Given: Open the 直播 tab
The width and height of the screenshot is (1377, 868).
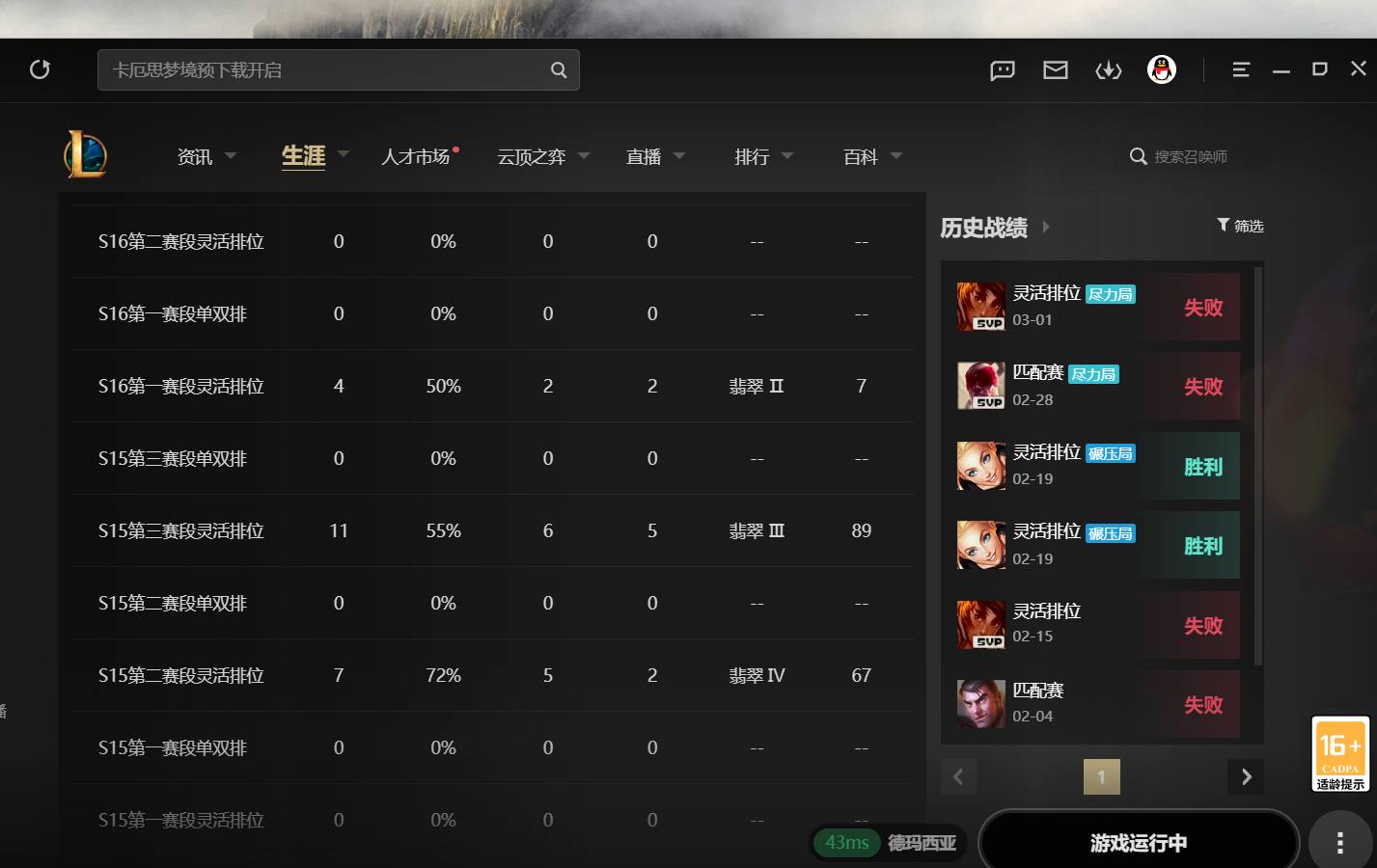Looking at the screenshot, I should point(644,156).
